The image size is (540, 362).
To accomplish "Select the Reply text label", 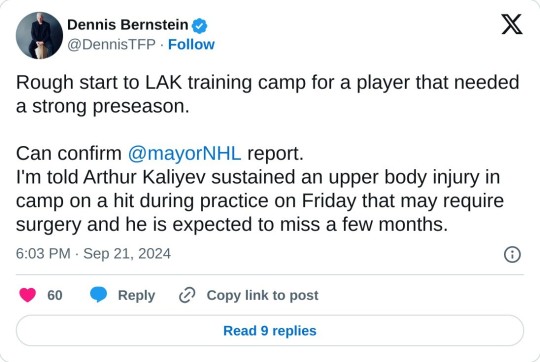I will (136, 296).
